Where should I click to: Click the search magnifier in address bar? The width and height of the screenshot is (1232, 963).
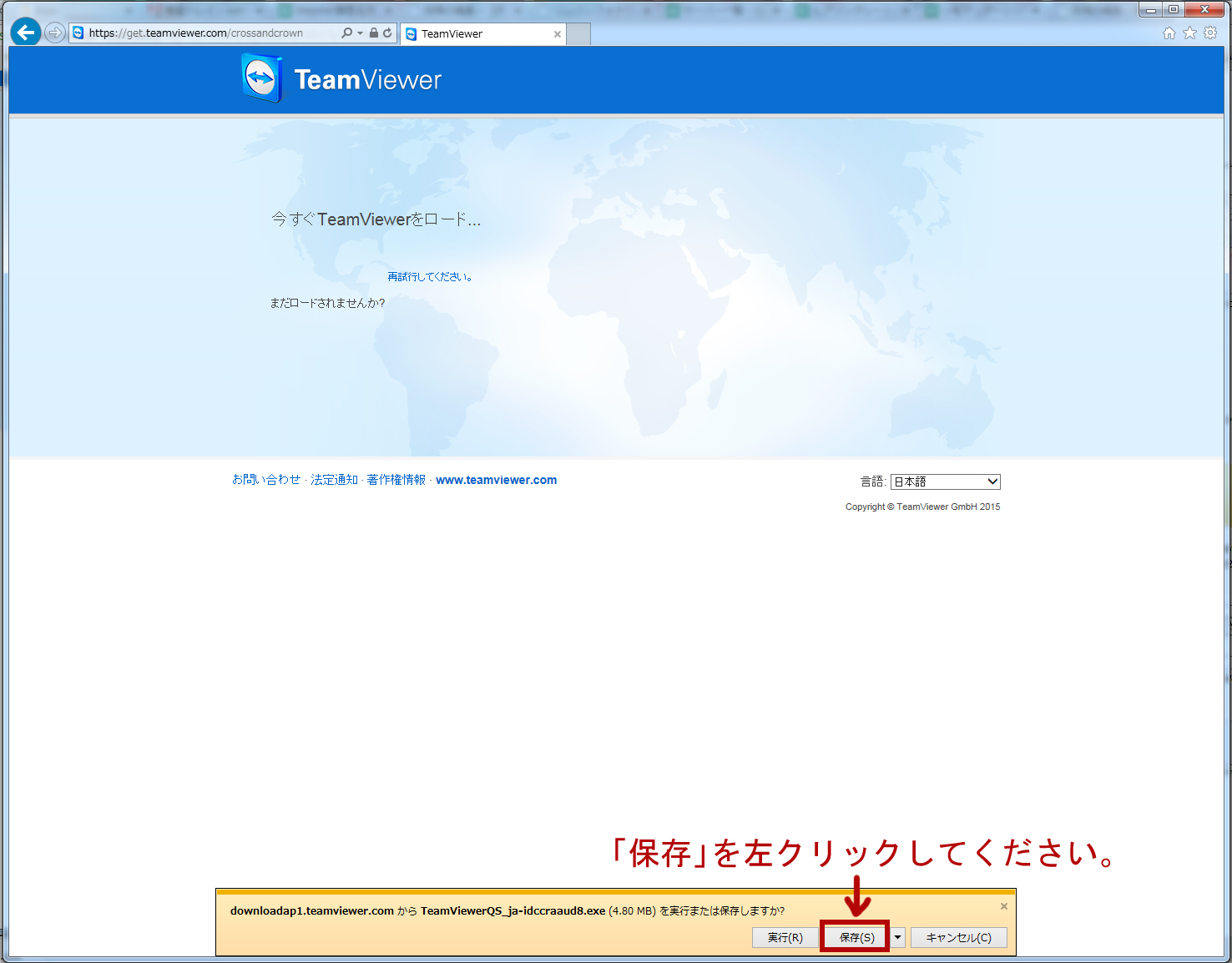[x=347, y=33]
